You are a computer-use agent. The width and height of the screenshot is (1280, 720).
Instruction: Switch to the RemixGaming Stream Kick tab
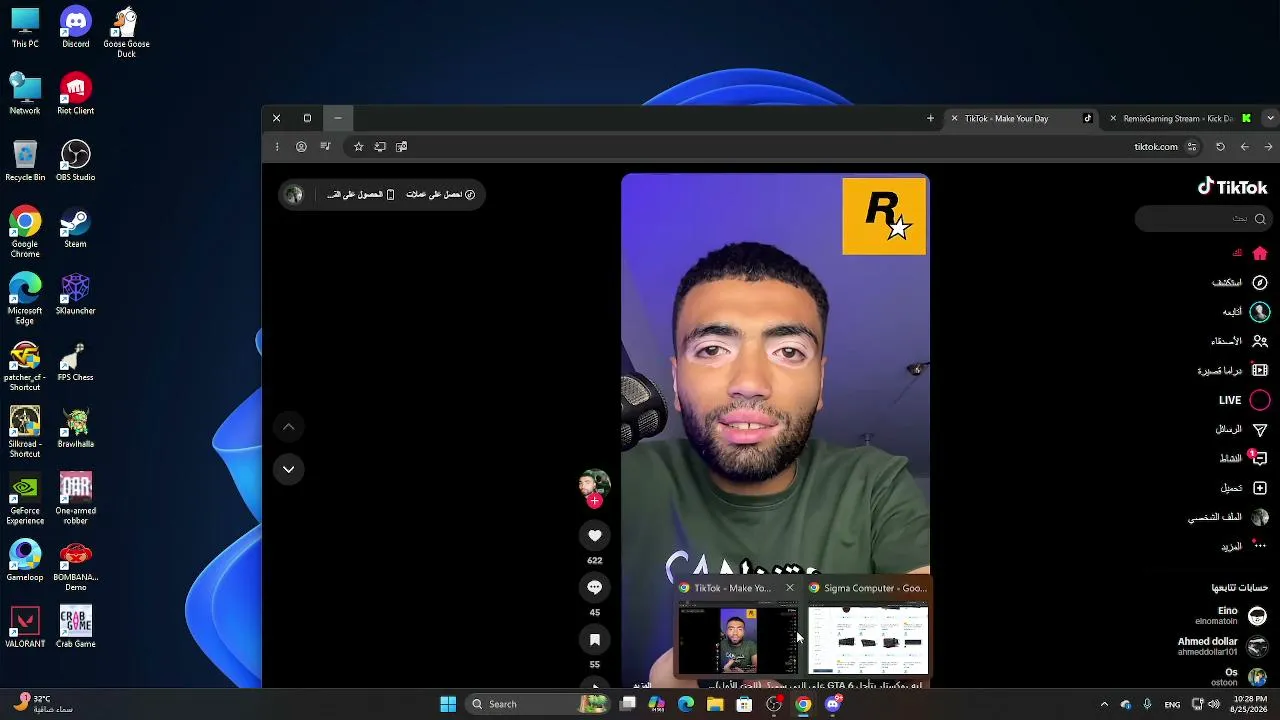tap(1178, 118)
